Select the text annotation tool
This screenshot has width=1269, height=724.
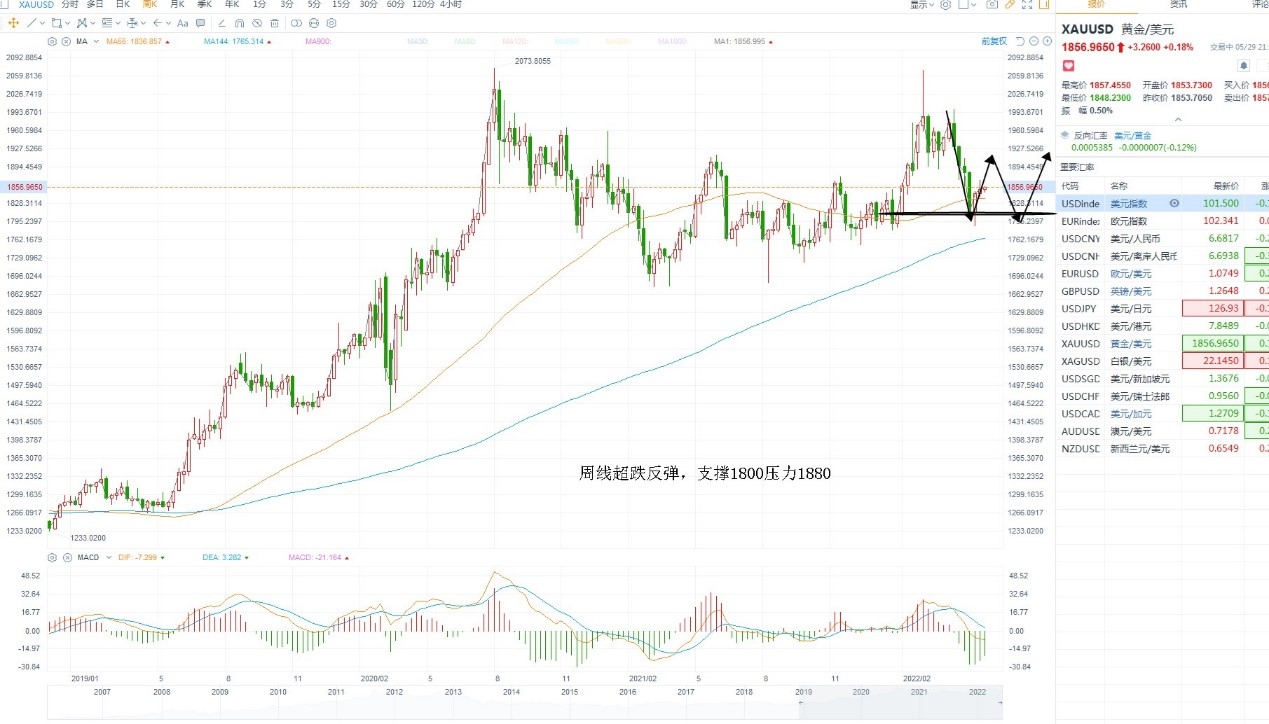pyautogui.click(x=182, y=23)
